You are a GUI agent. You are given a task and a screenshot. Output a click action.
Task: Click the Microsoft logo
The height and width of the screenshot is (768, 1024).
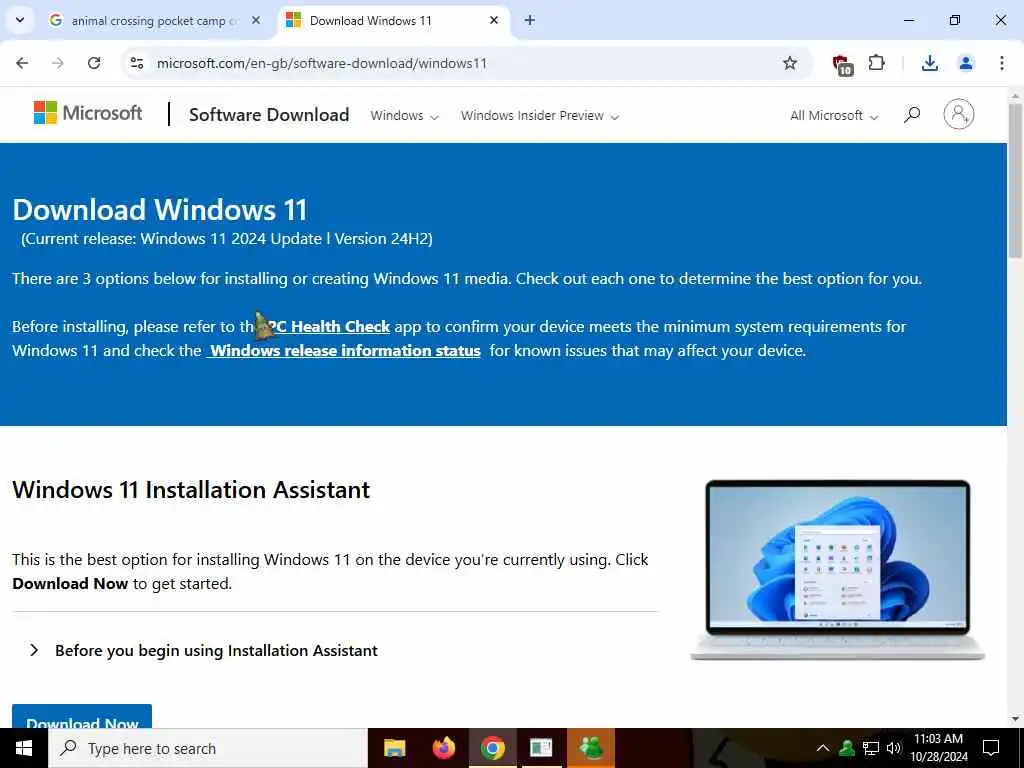pos(88,113)
